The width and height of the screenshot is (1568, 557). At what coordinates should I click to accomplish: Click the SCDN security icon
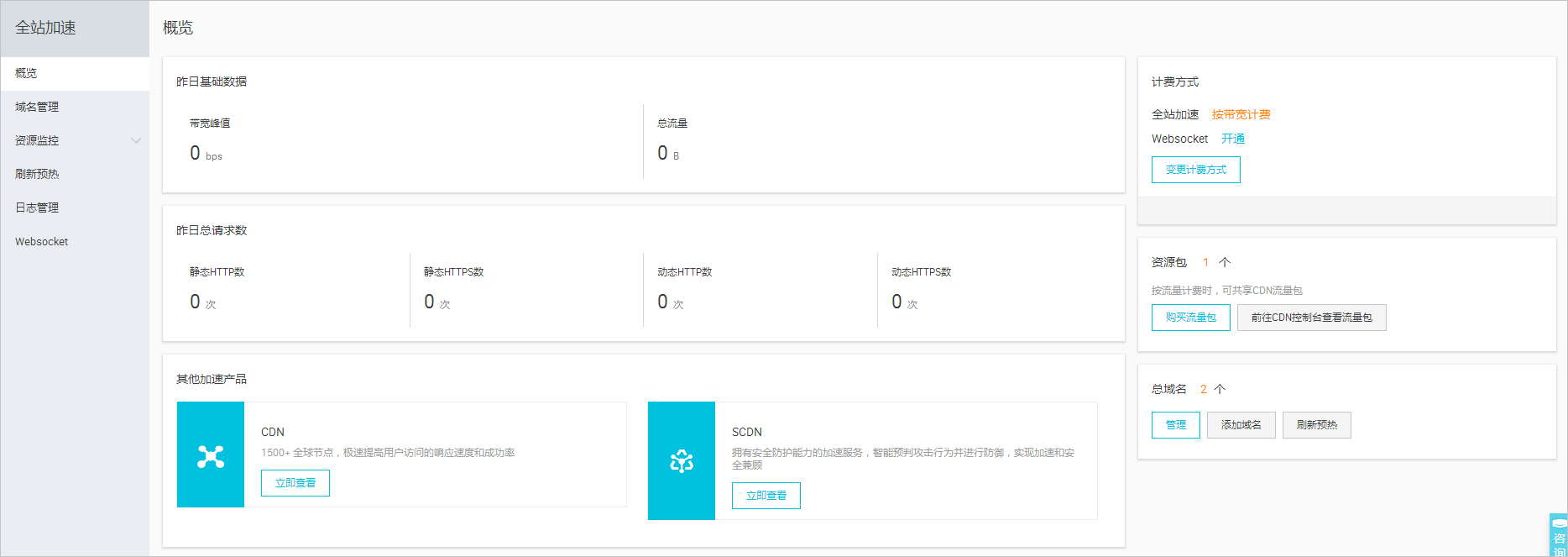tap(682, 460)
